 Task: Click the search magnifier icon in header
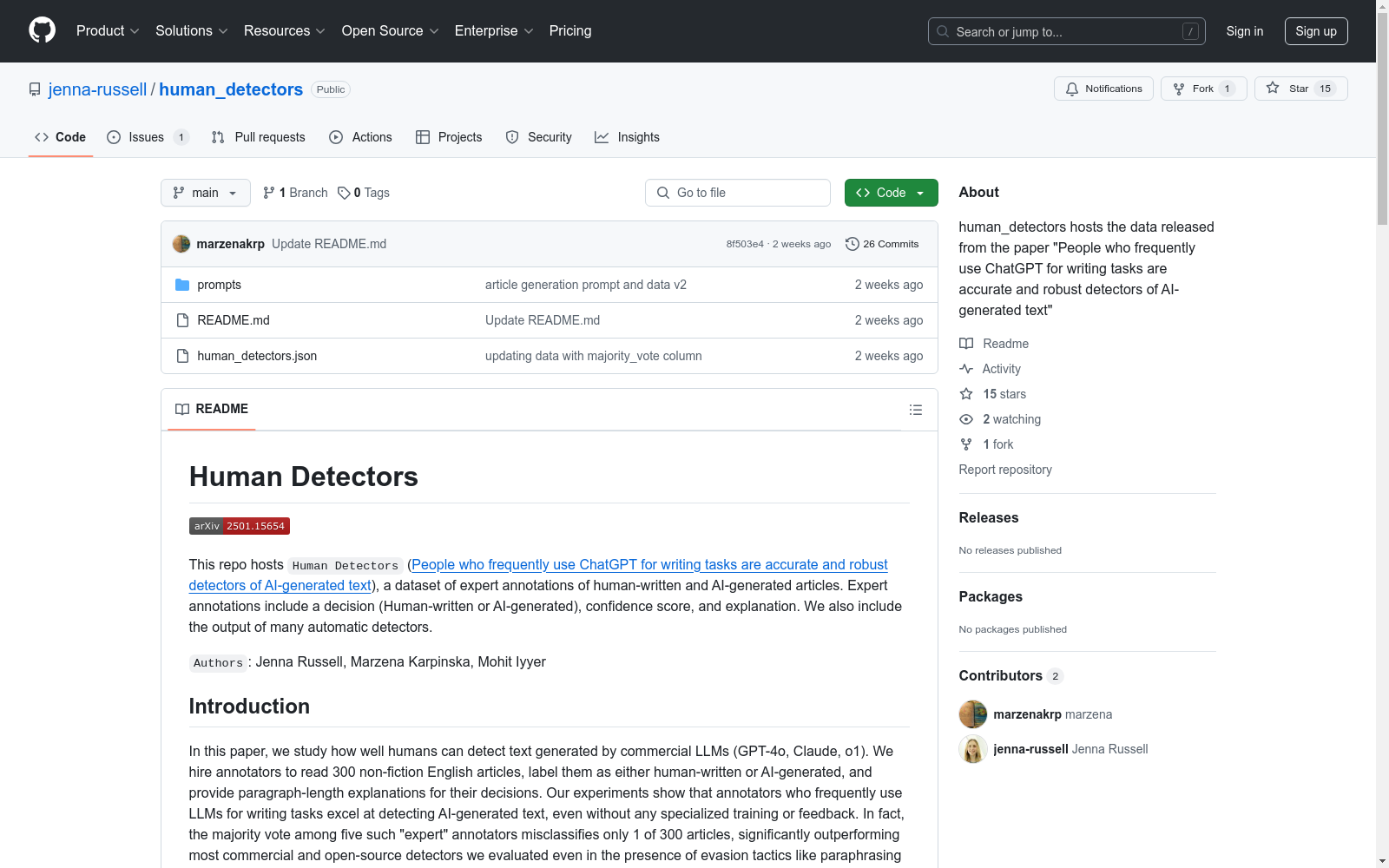pos(943,31)
